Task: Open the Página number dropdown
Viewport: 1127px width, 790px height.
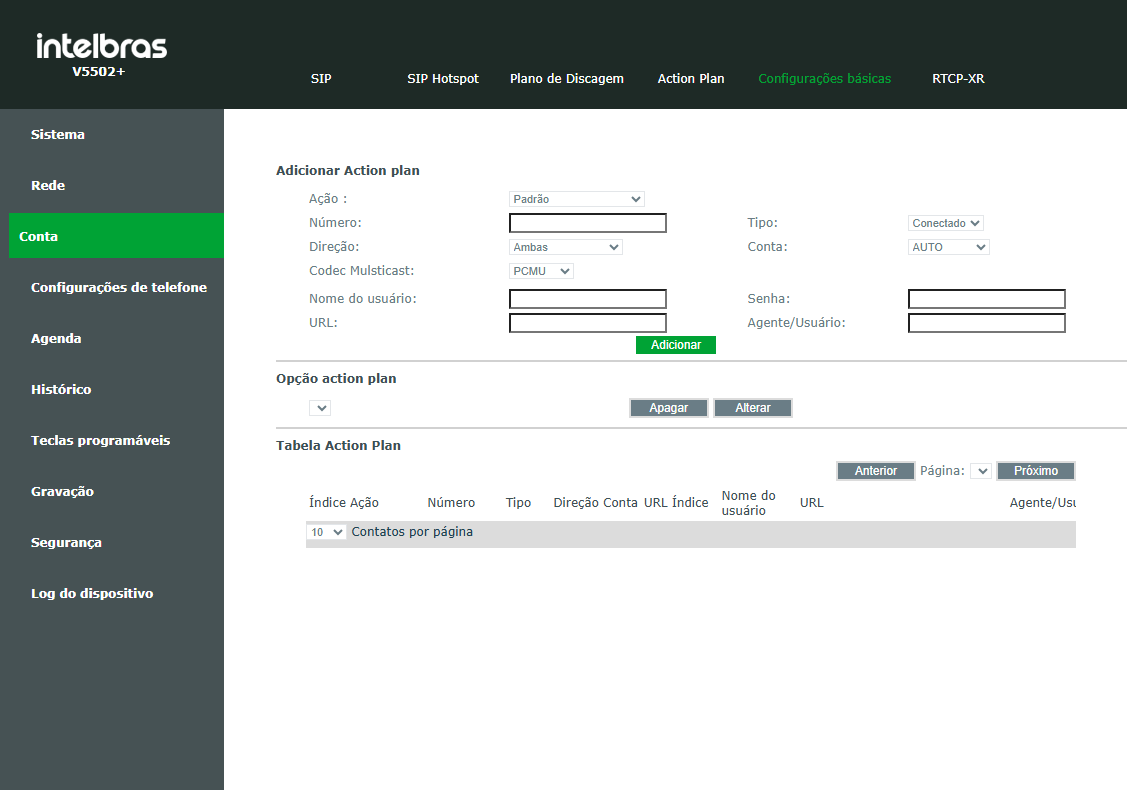Action: 980,471
